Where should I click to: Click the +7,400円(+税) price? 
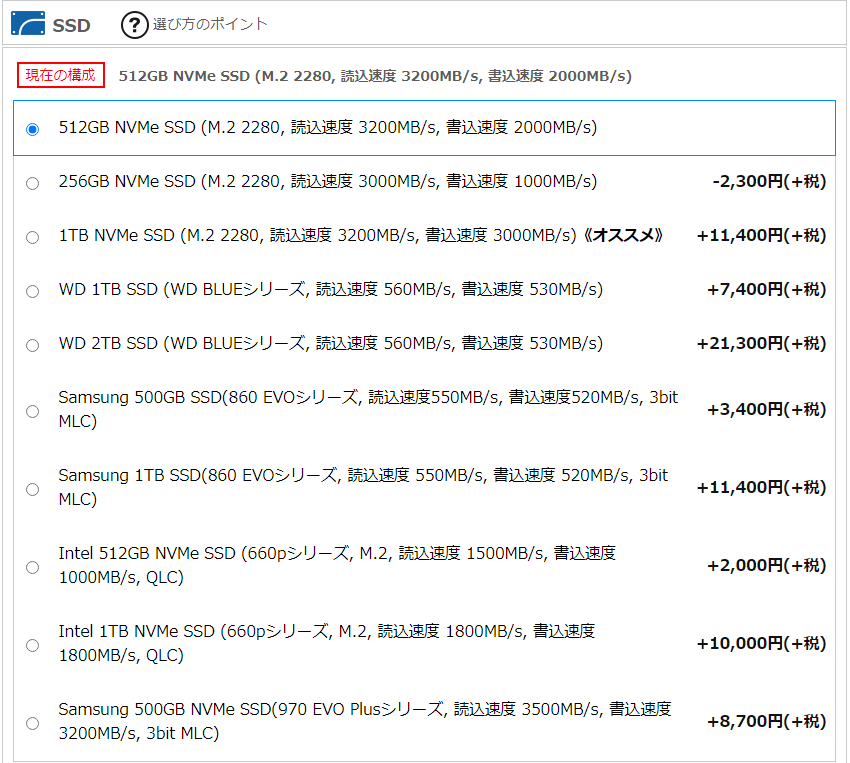tap(767, 289)
